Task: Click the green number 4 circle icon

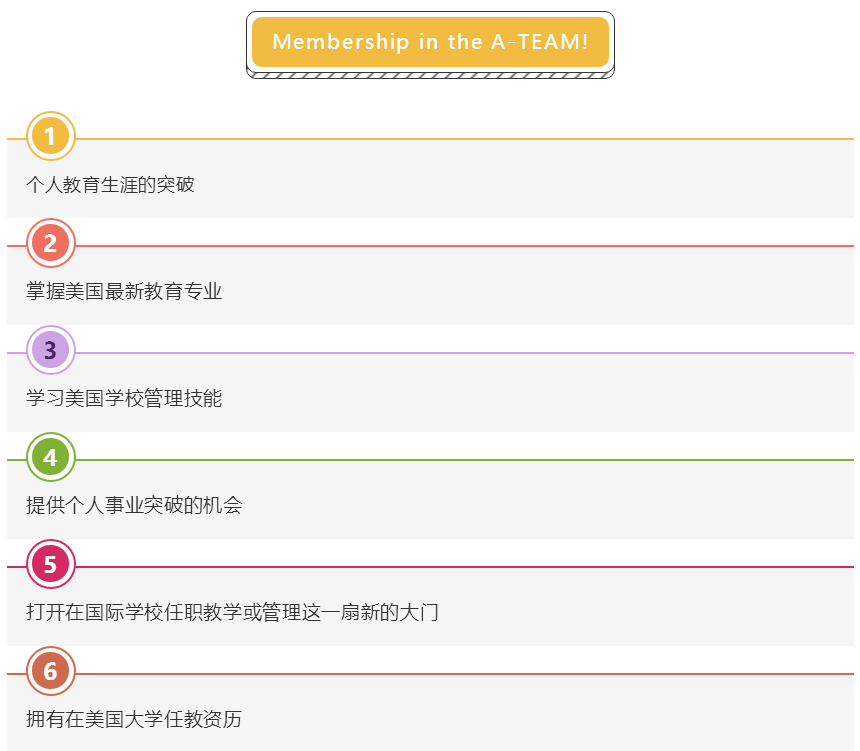Action: (x=50, y=458)
